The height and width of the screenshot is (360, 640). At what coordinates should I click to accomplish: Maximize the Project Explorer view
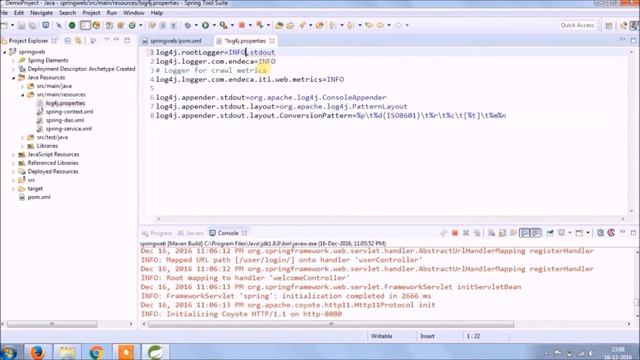pyautogui.click(x=127, y=40)
